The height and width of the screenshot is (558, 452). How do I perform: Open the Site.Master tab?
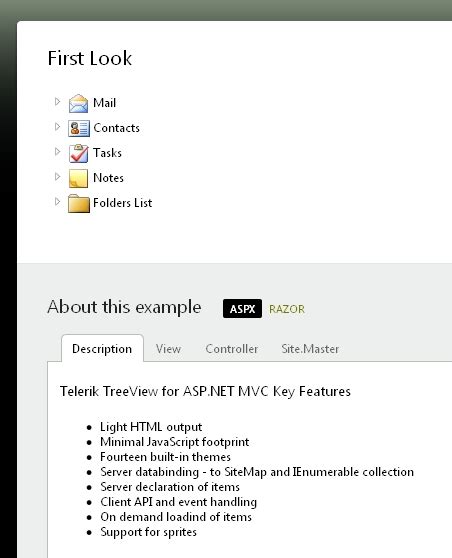click(x=310, y=349)
